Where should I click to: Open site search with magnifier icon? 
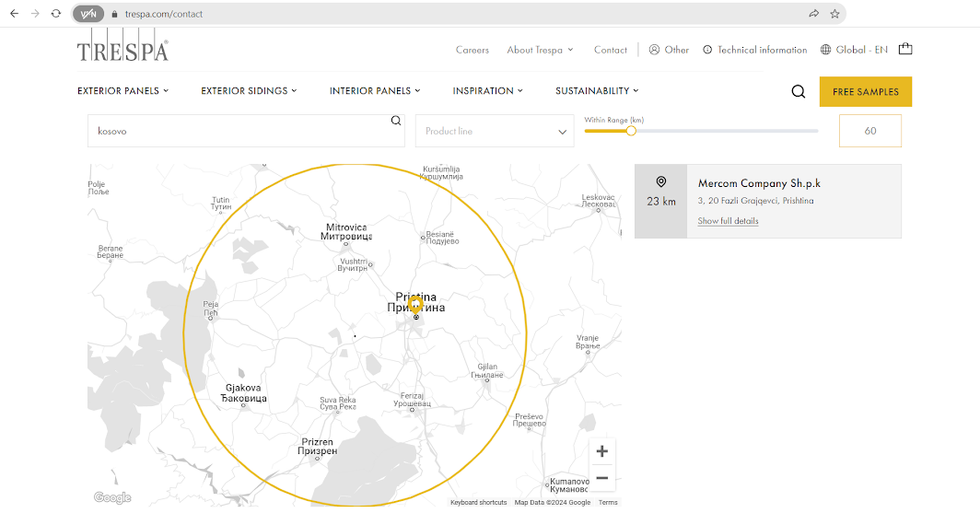[798, 92]
